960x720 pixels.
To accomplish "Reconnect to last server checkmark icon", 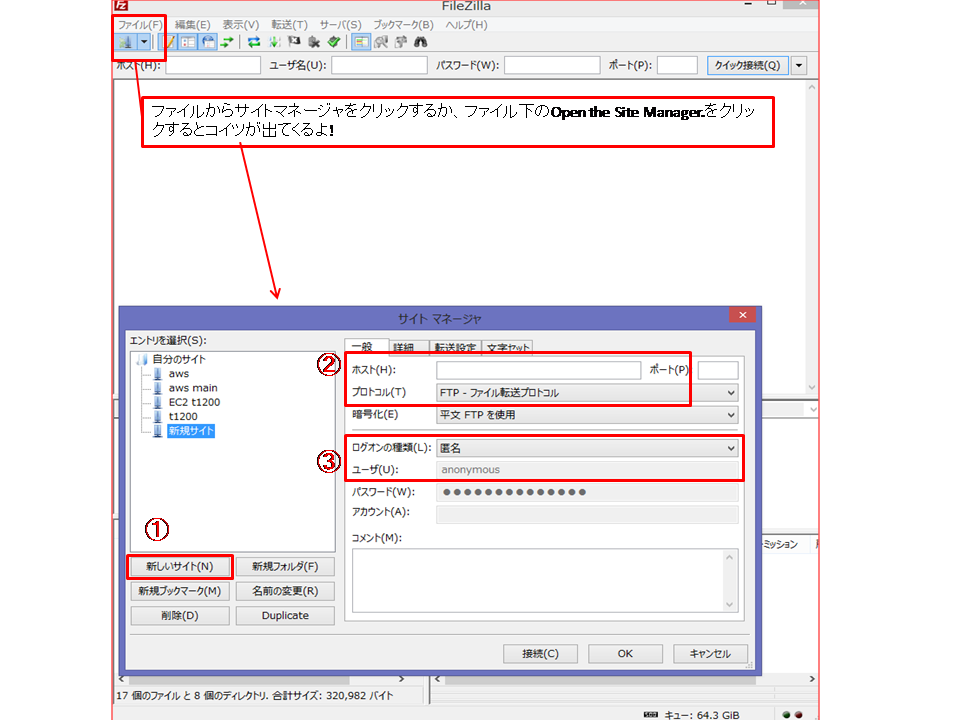I will point(334,42).
